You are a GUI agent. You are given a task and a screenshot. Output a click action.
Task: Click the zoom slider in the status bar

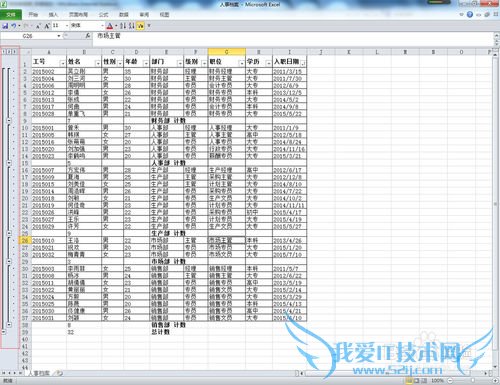point(472,380)
